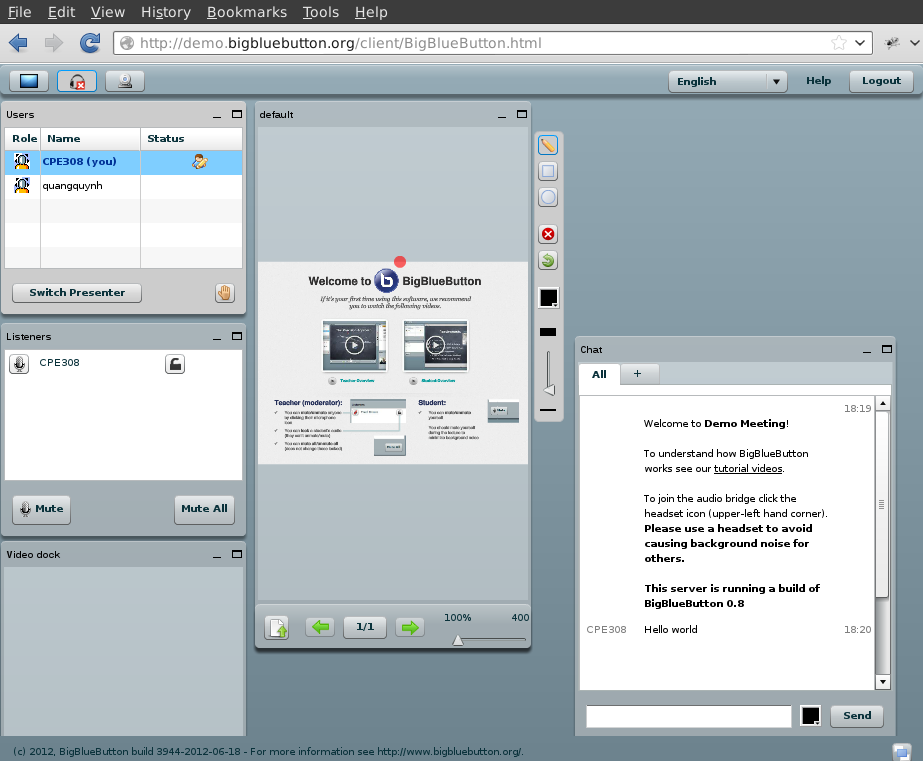Click the chat message input field

click(689, 716)
